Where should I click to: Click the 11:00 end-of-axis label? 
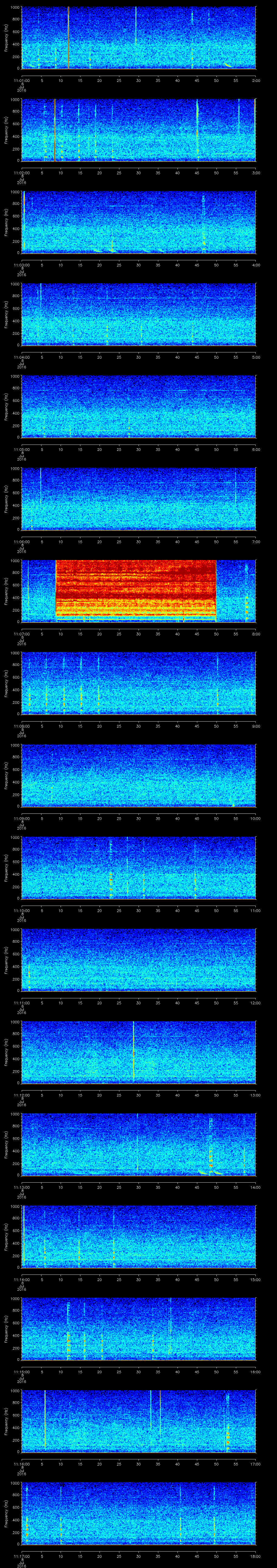[255, 910]
